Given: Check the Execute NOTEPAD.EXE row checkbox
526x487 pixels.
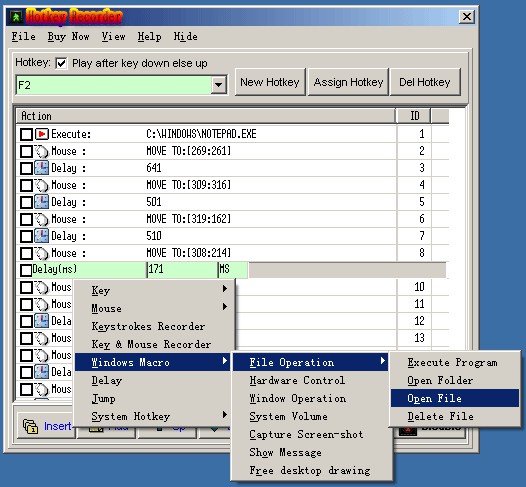Looking at the screenshot, I should tap(26, 134).
